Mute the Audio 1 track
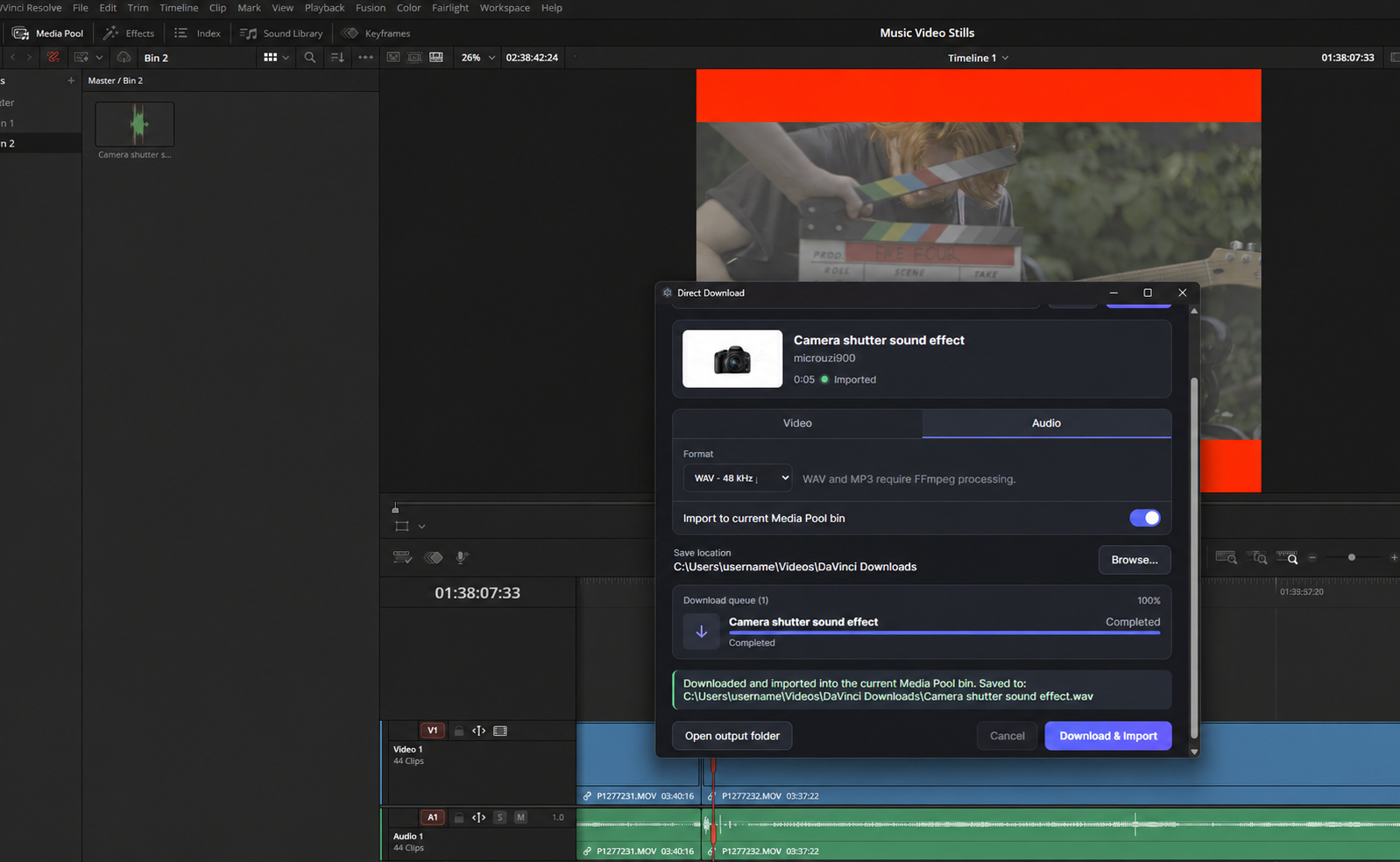1400x862 pixels. point(520,817)
